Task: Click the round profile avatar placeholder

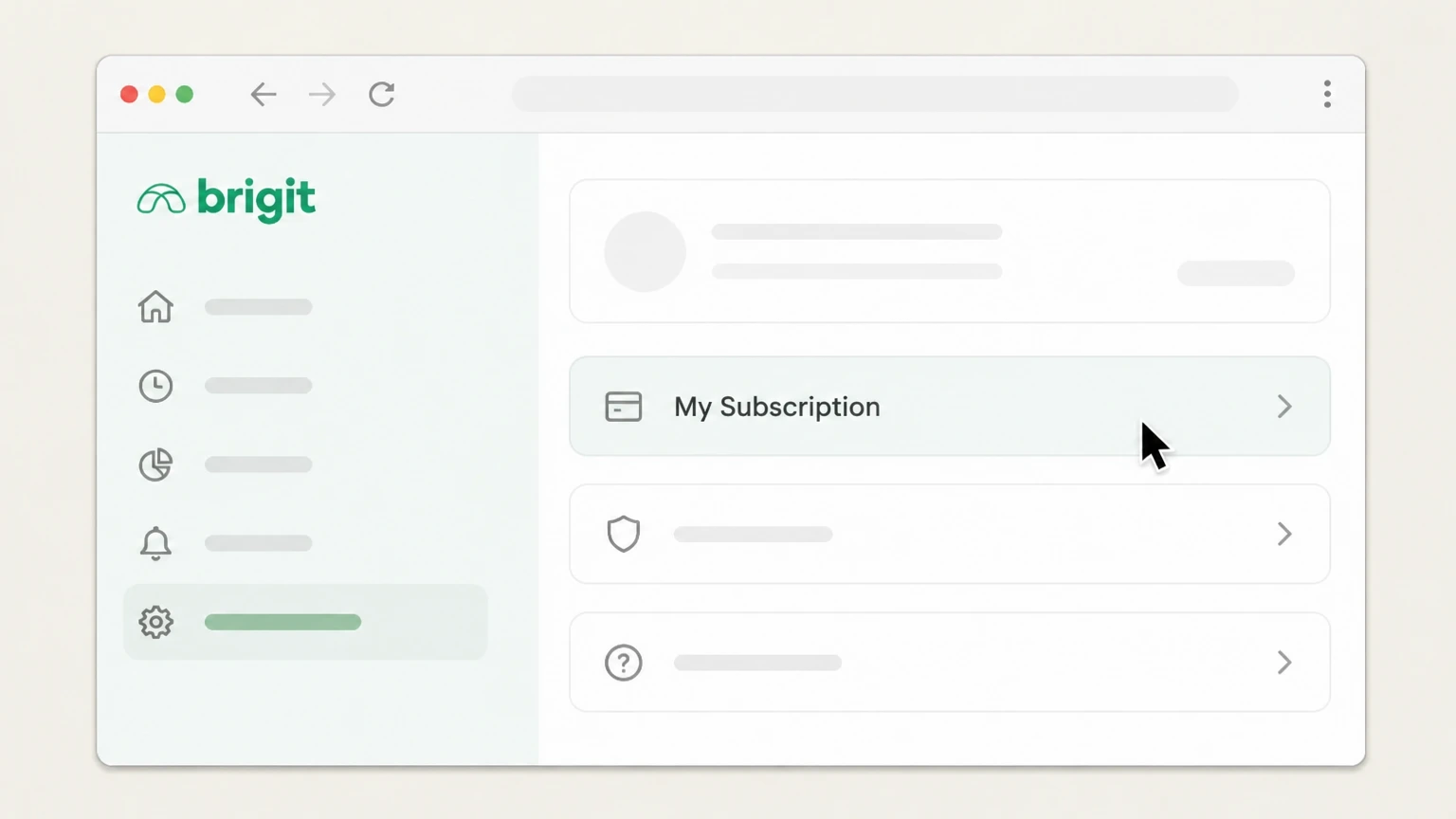Action: [x=646, y=251]
